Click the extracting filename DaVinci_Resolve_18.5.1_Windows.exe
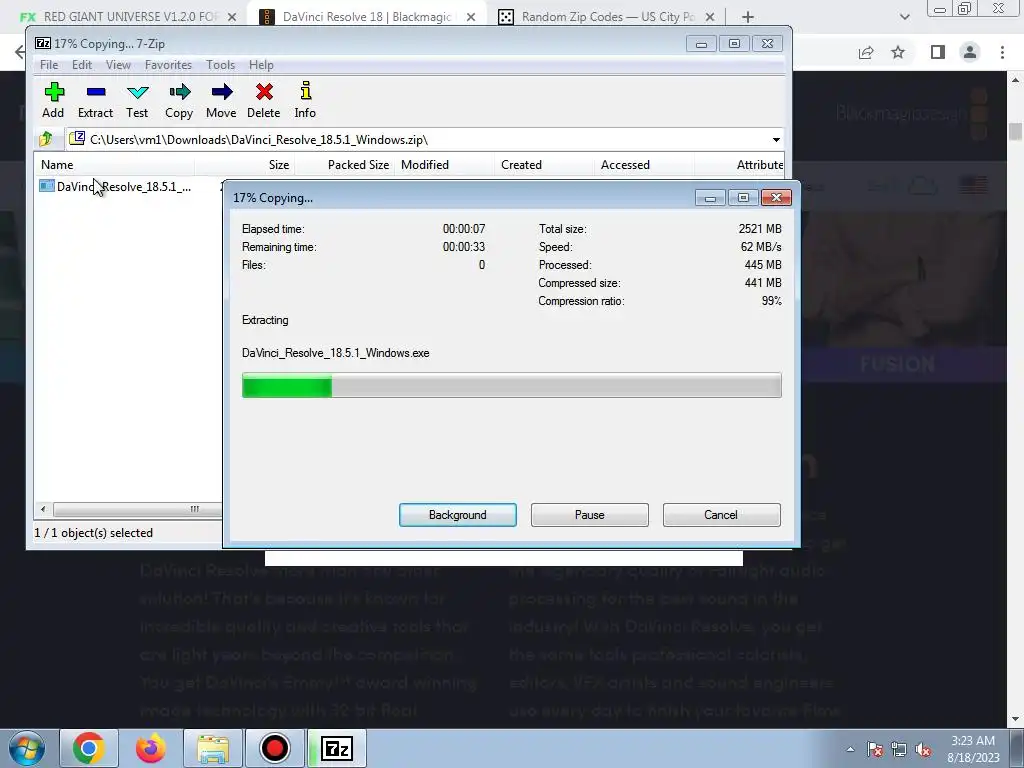1024x768 pixels. tap(336, 353)
